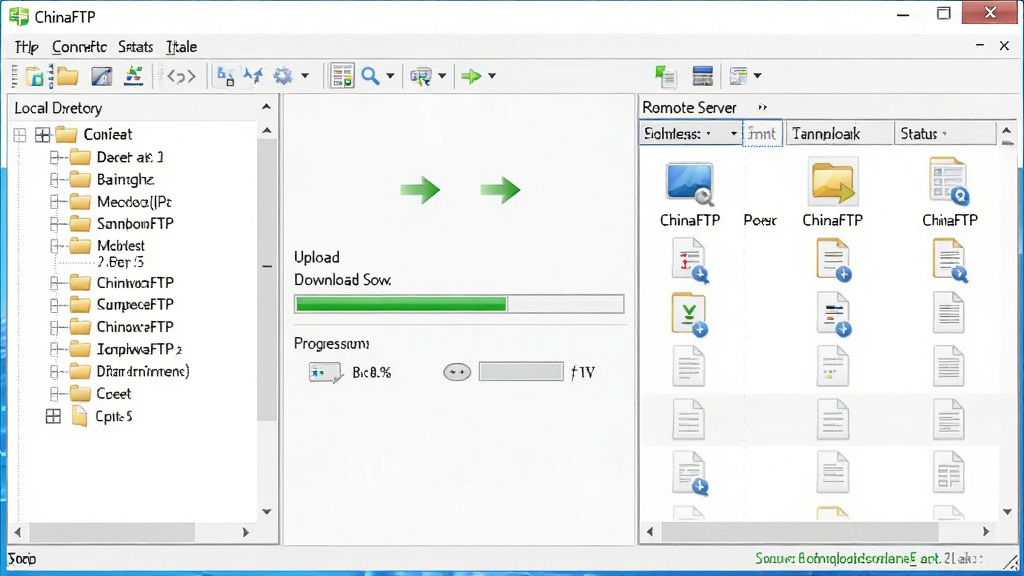Click the magnifying glass search icon
Image resolution: width=1024 pixels, height=576 pixels.
coord(370,76)
